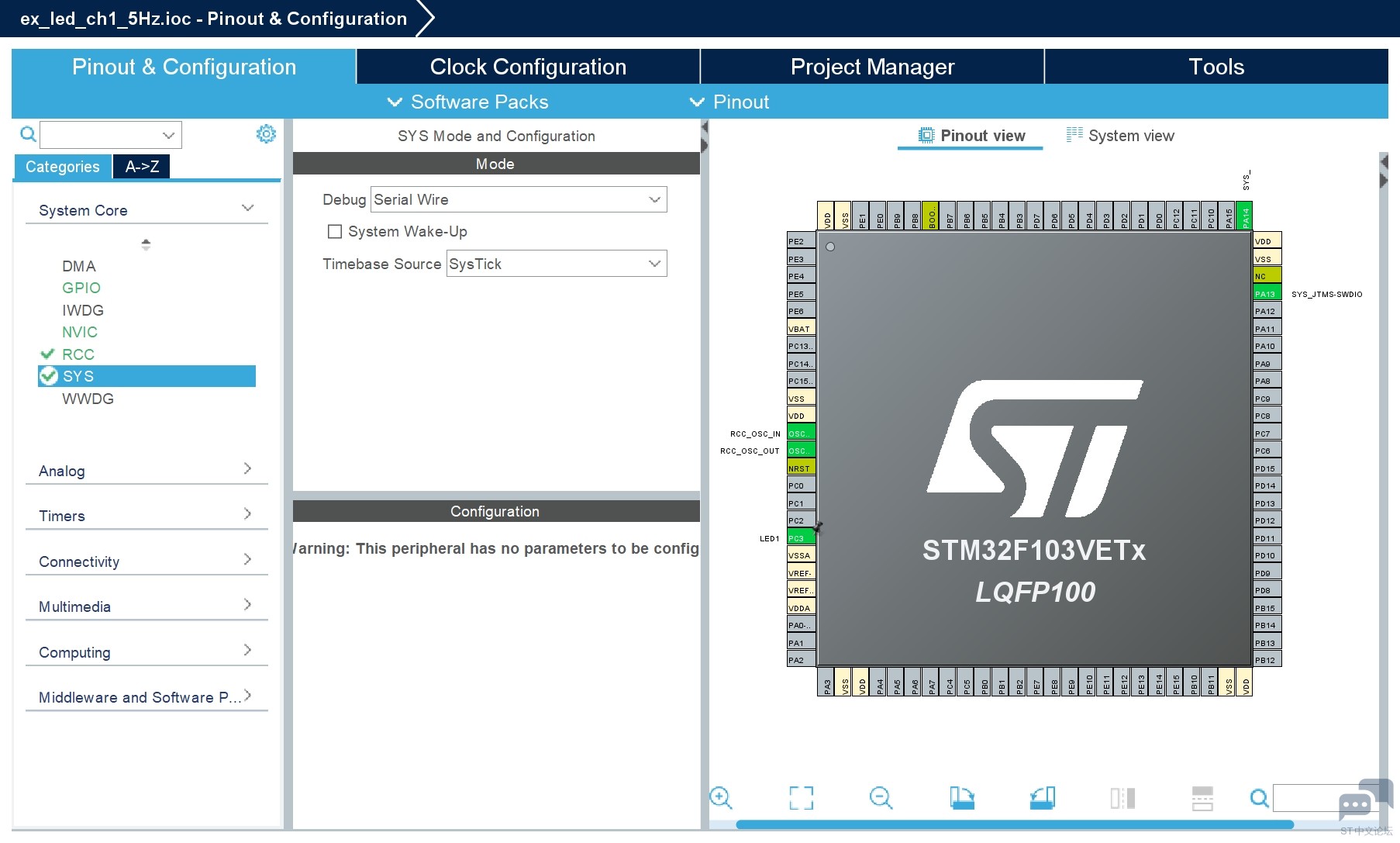Click the peripheral search magnifier icon
The height and width of the screenshot is (843, 1400).
pos(28,134)
